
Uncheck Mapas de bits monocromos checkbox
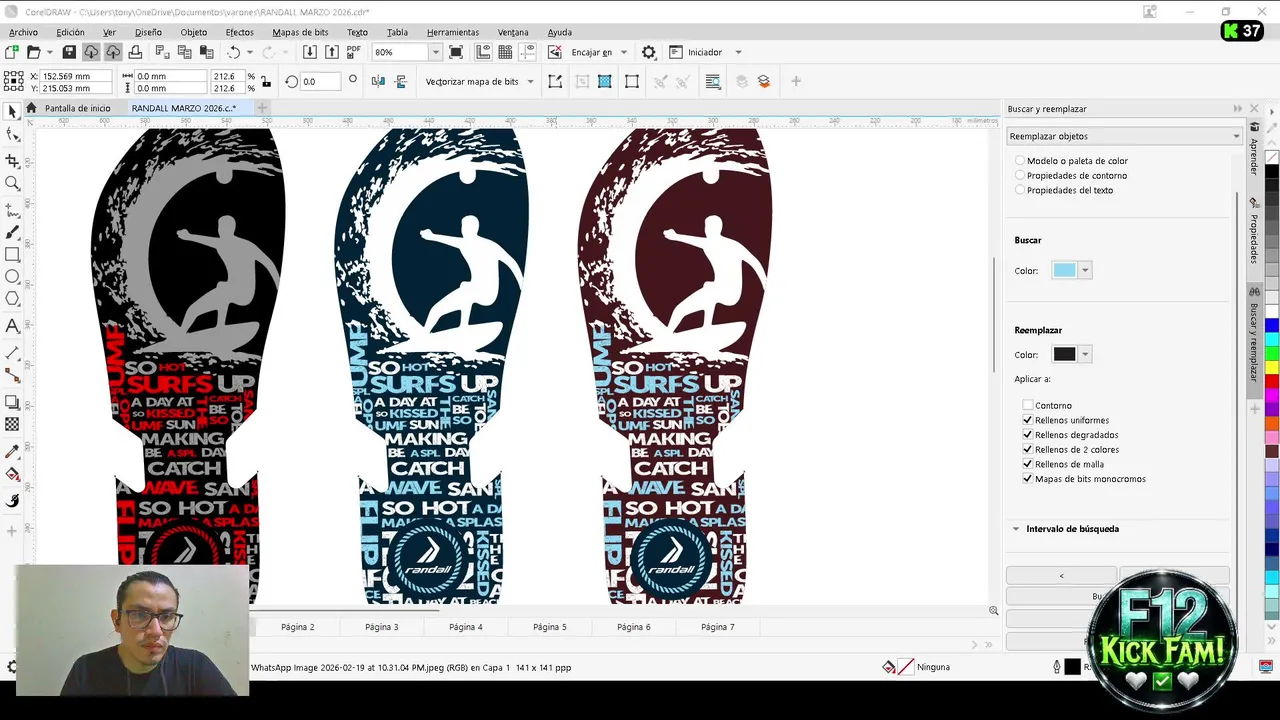tap(1027, 479)
